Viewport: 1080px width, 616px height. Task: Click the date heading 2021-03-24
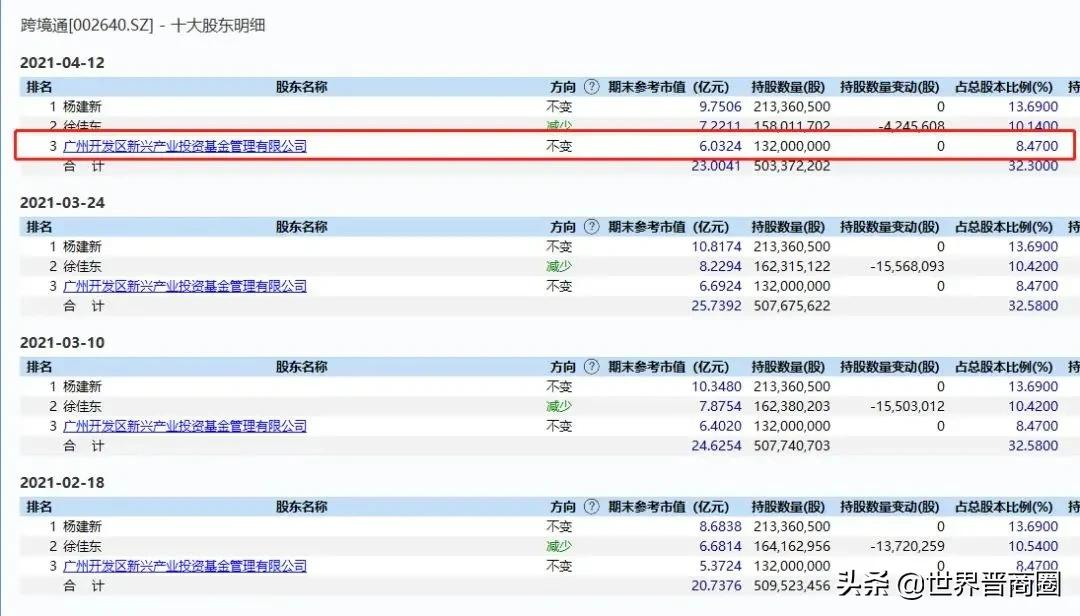click(x=62, y=203)
